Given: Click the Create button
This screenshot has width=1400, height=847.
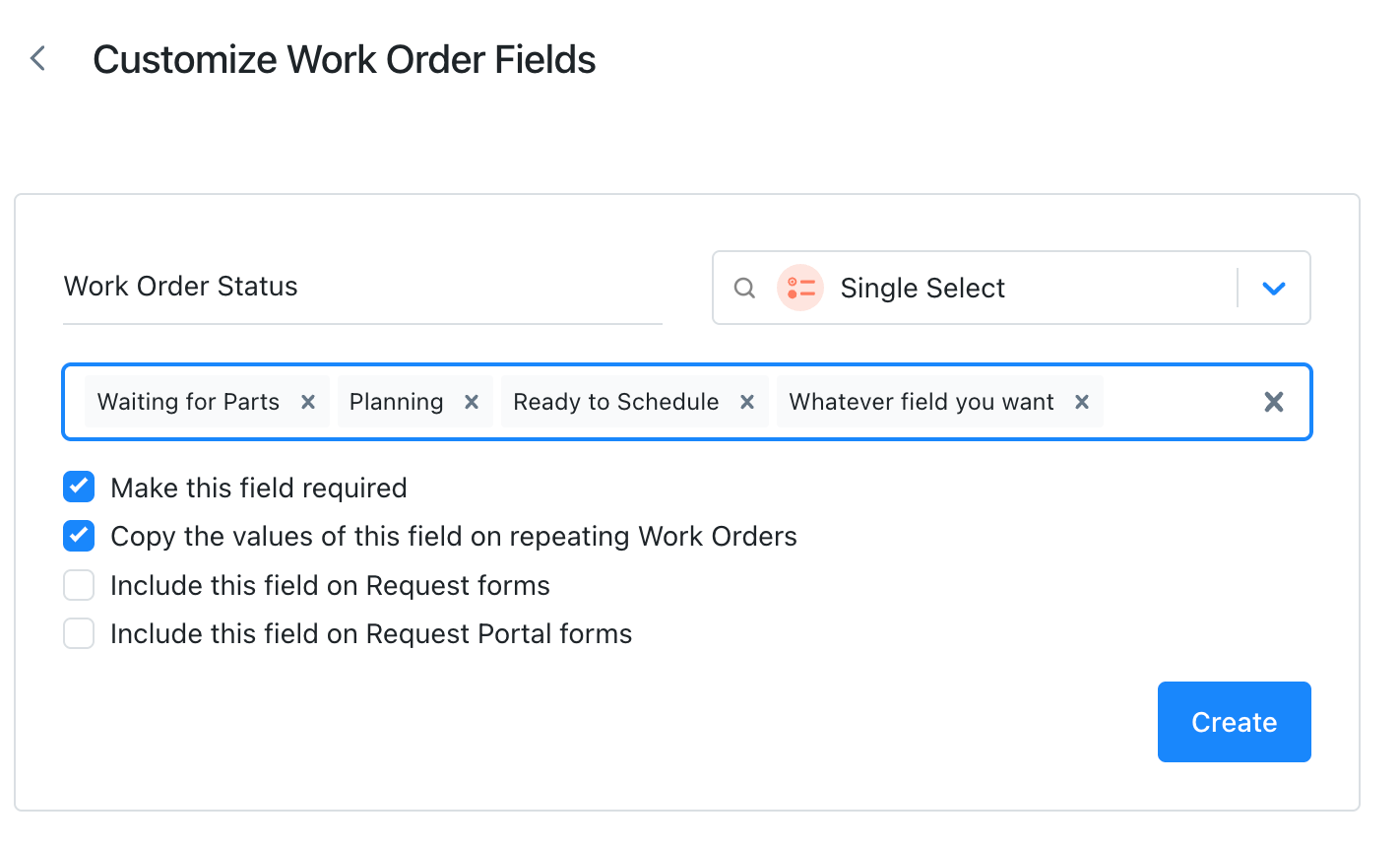Looking at the screenshot, I should point(1234,722).
